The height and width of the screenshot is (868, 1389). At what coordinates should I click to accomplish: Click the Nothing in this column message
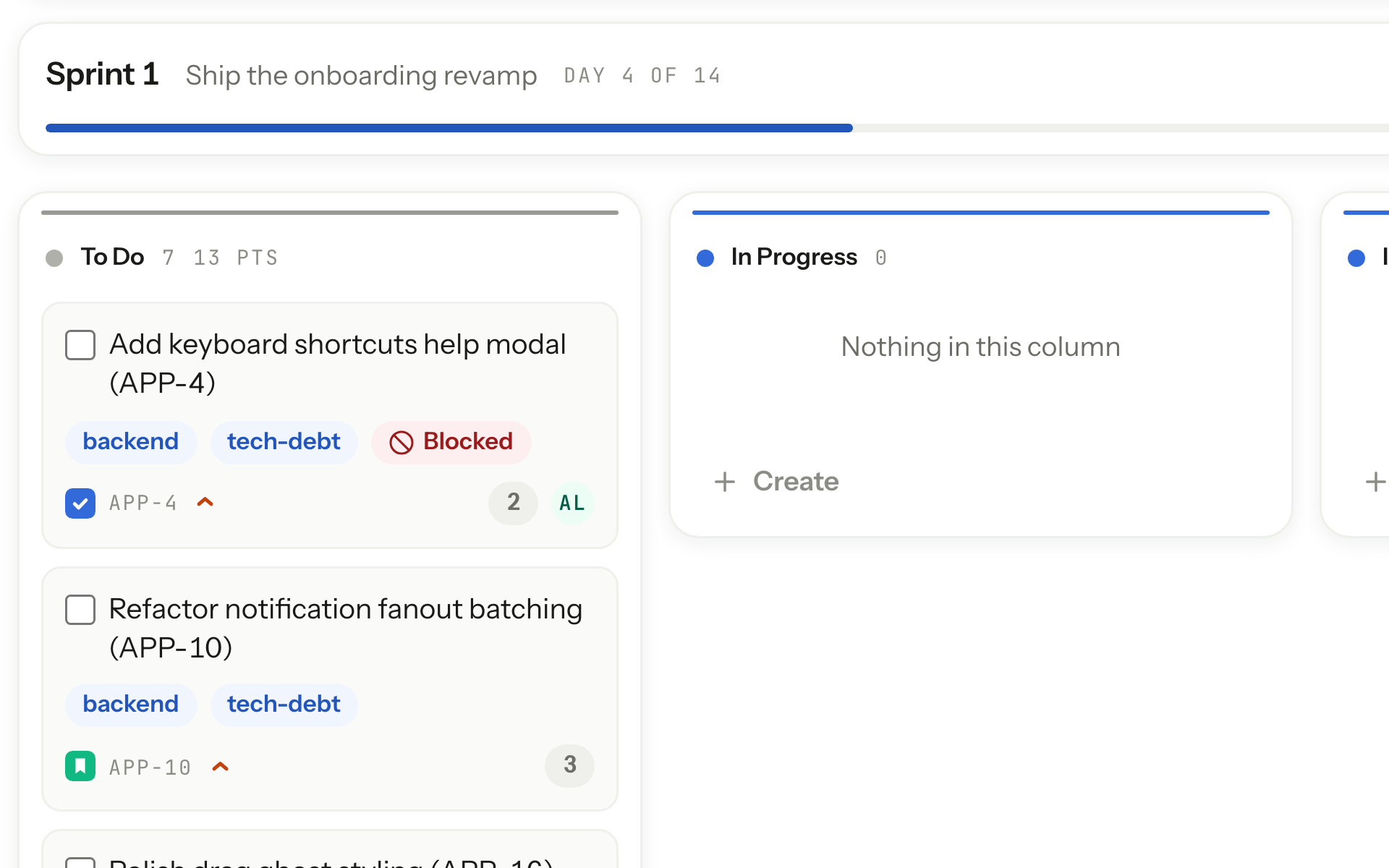(980, 347)
